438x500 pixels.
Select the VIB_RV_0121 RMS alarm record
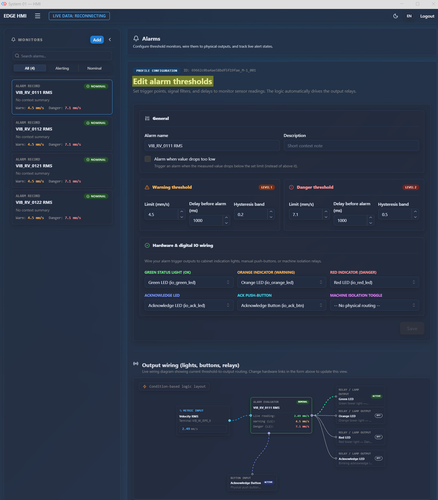tap(62, 170)
